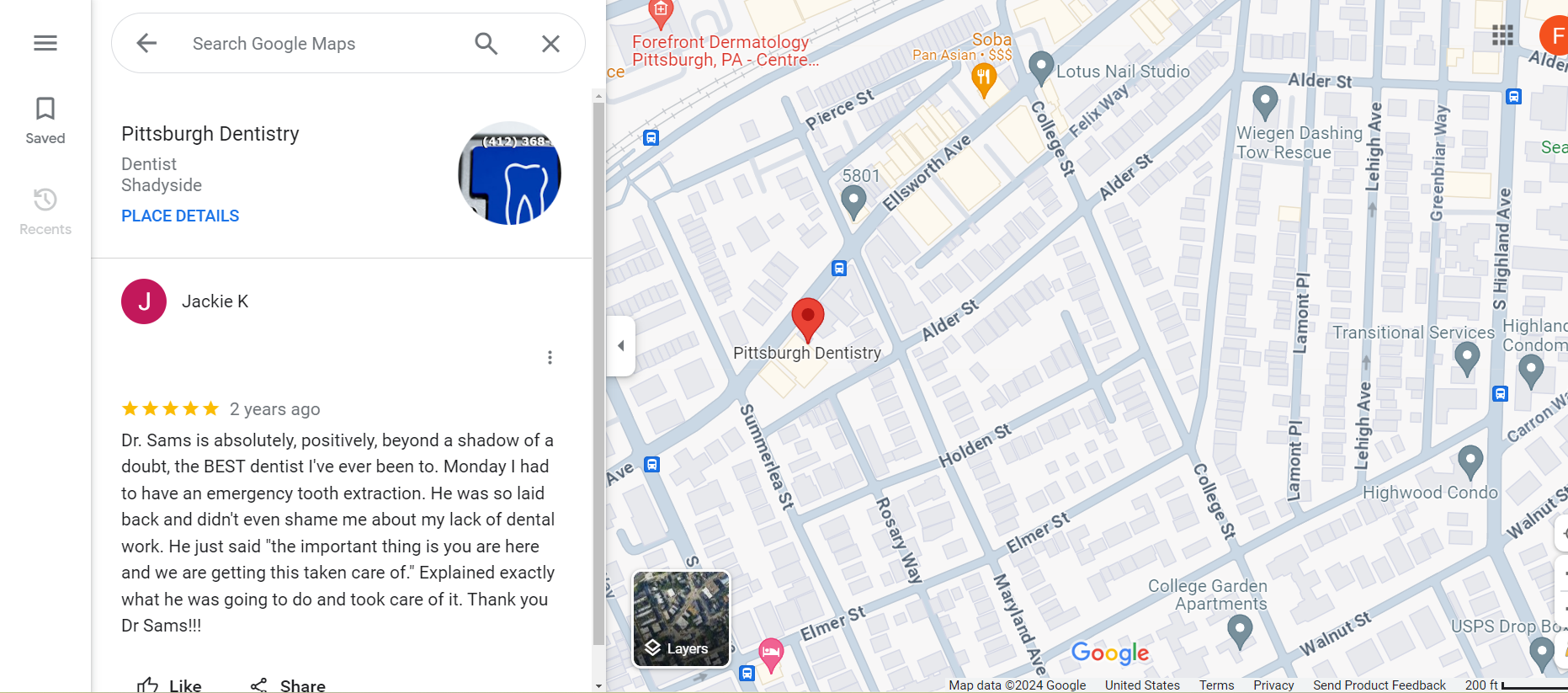Screen dimensions: 1568x693
Task: Clear search with the X icon
Action: click(x=550, y=43)
